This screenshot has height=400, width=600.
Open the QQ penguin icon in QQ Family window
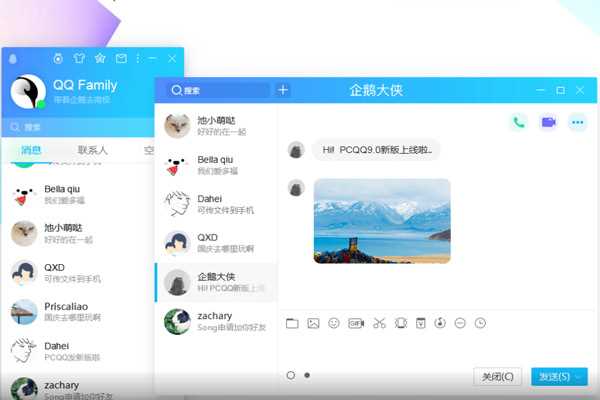[13, 59]
